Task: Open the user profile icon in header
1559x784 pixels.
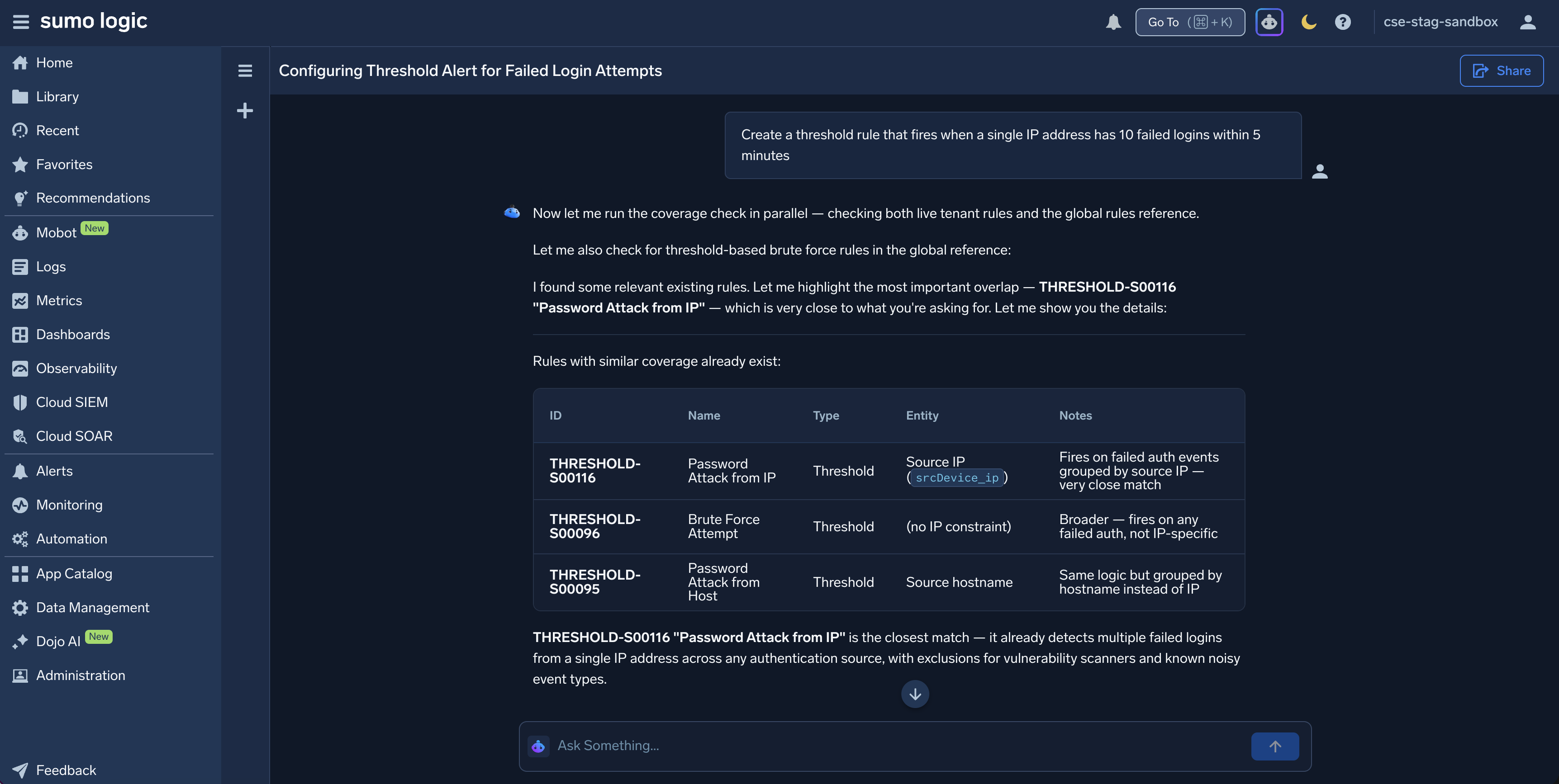Action: pos(1527,23)
